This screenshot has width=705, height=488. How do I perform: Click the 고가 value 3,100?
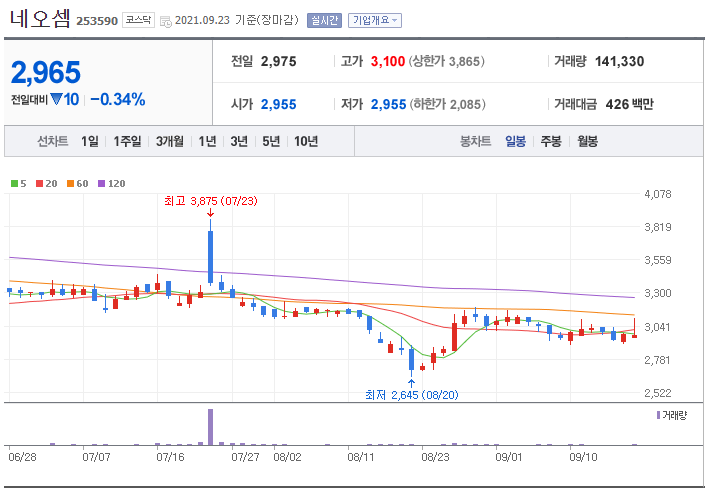[388, 62]
